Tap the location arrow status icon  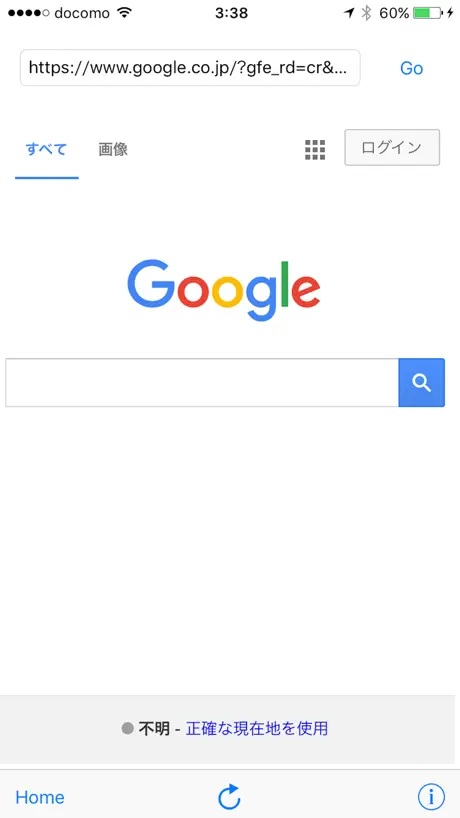[349, 13]
